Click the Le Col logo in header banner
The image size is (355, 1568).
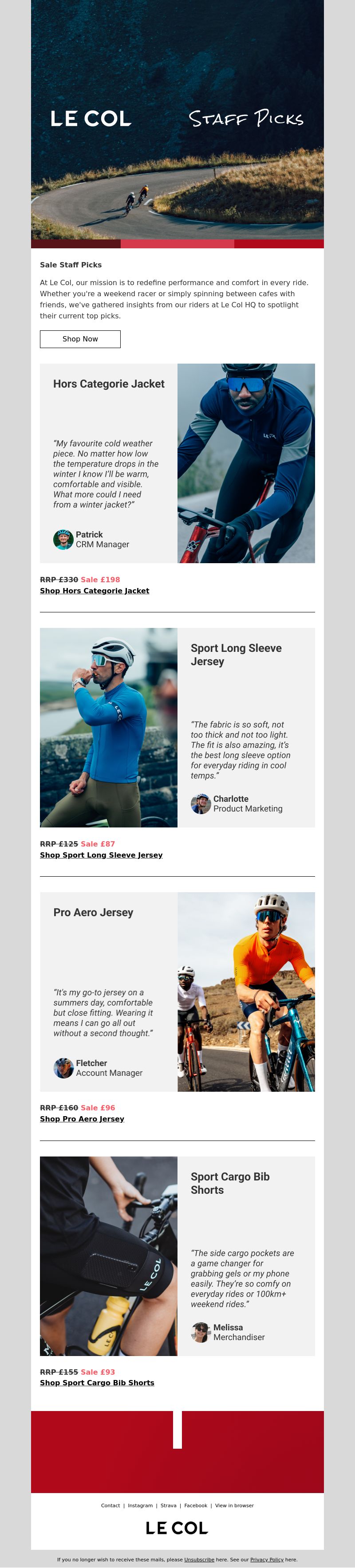pyautogui.click(x=91, y=119)
